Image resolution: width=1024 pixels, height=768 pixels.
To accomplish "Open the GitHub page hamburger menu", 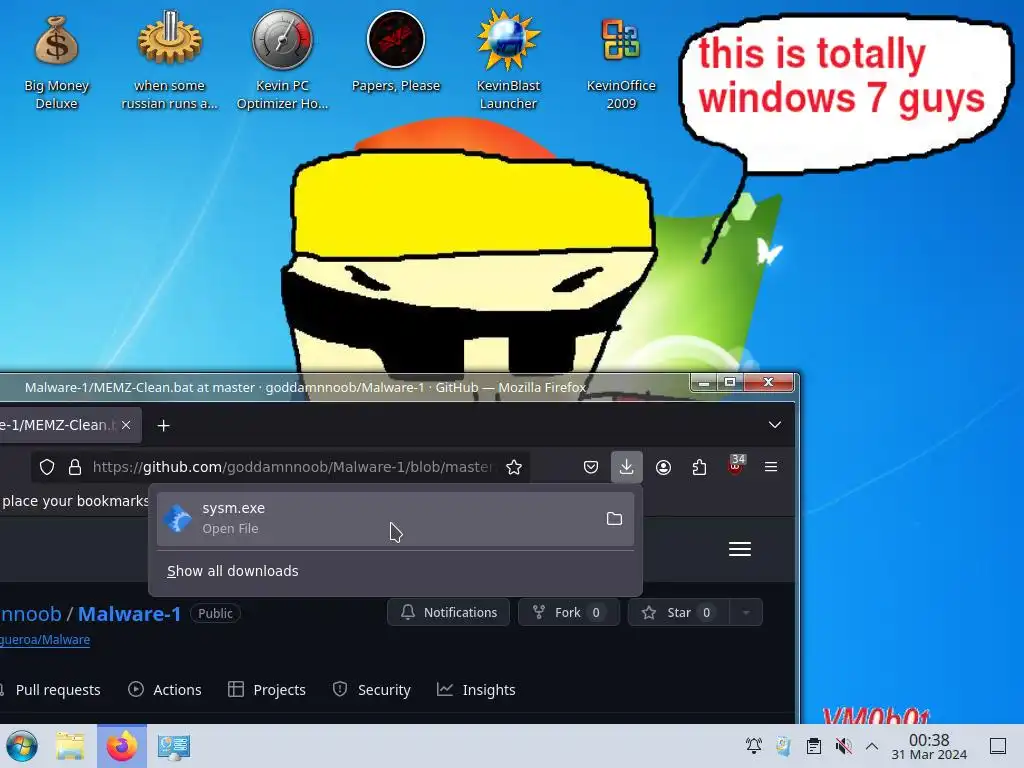I will click(739, 549).
